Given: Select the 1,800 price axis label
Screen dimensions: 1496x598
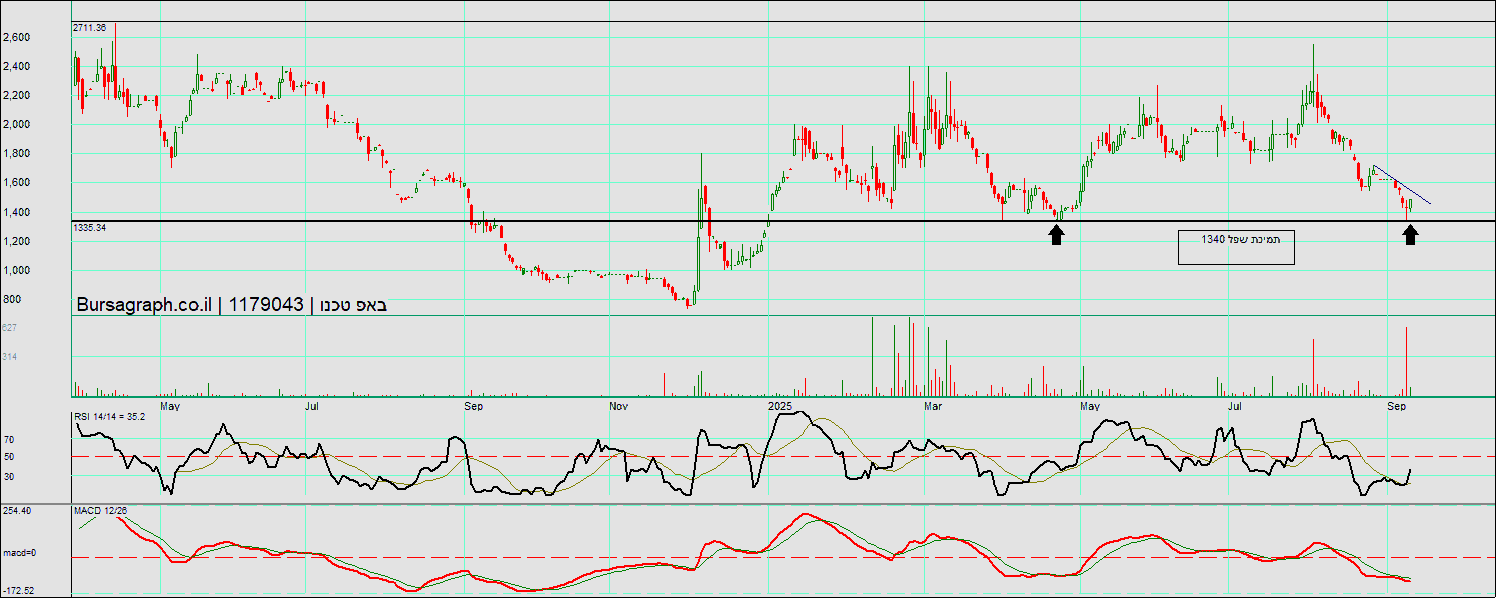Looking at the screenshot, I should coord(16,154).
